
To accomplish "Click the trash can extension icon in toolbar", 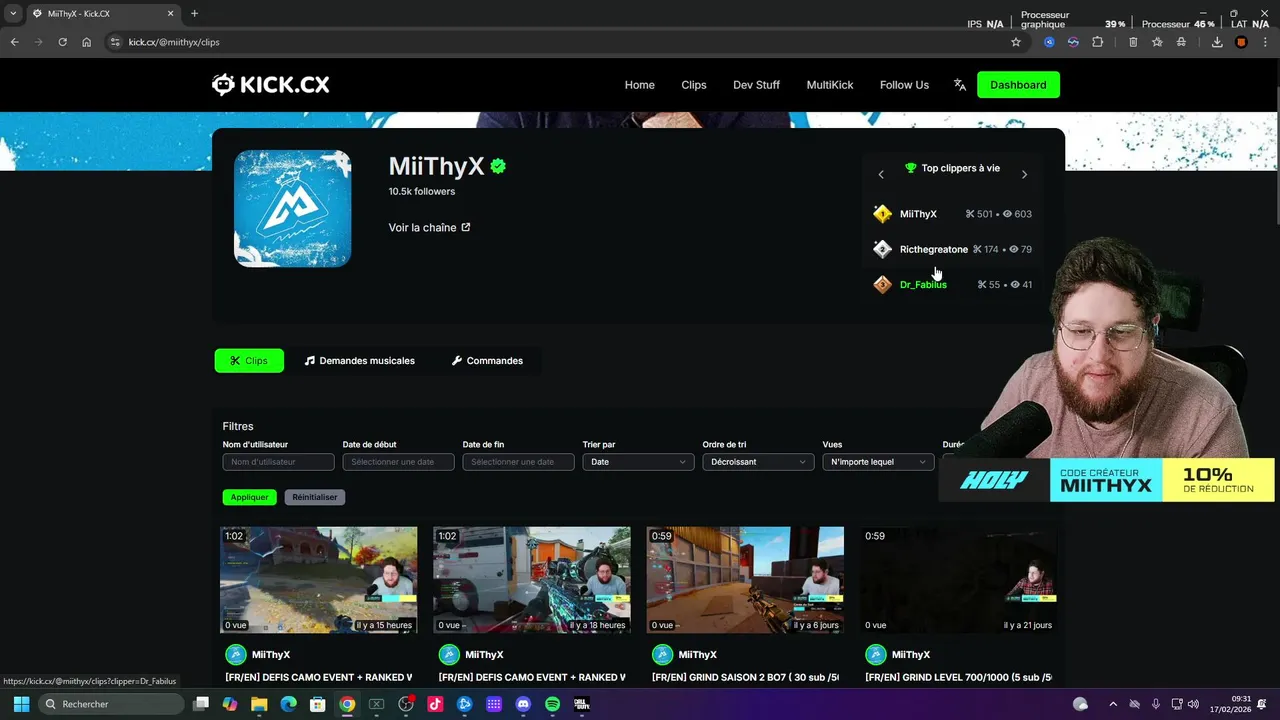I will (1133, 42).
